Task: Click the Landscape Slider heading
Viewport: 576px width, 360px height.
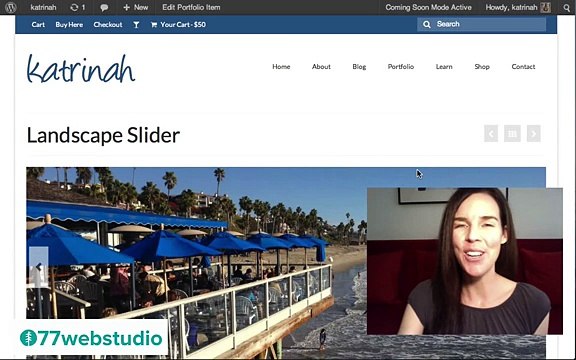Action: [103, 135]
